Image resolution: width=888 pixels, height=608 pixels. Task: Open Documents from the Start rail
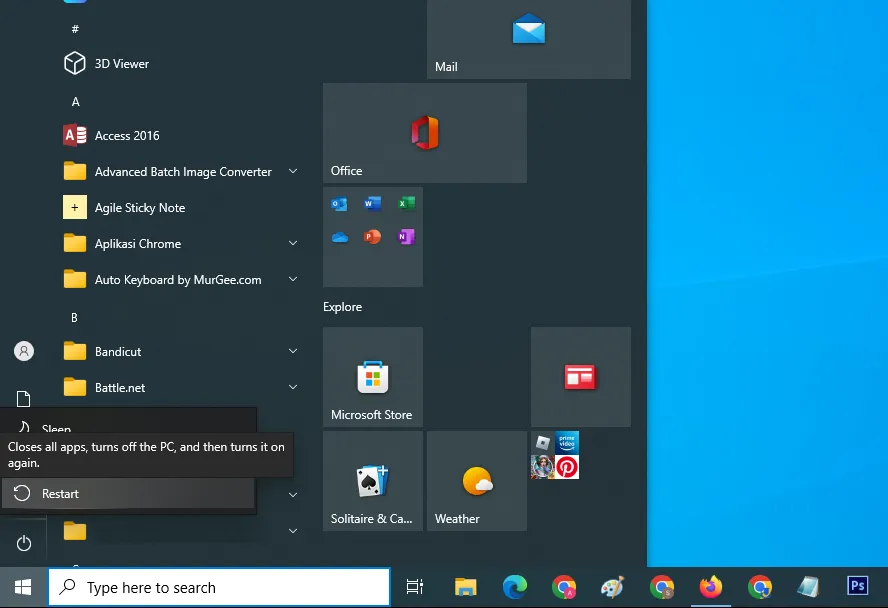pos(23,399)
